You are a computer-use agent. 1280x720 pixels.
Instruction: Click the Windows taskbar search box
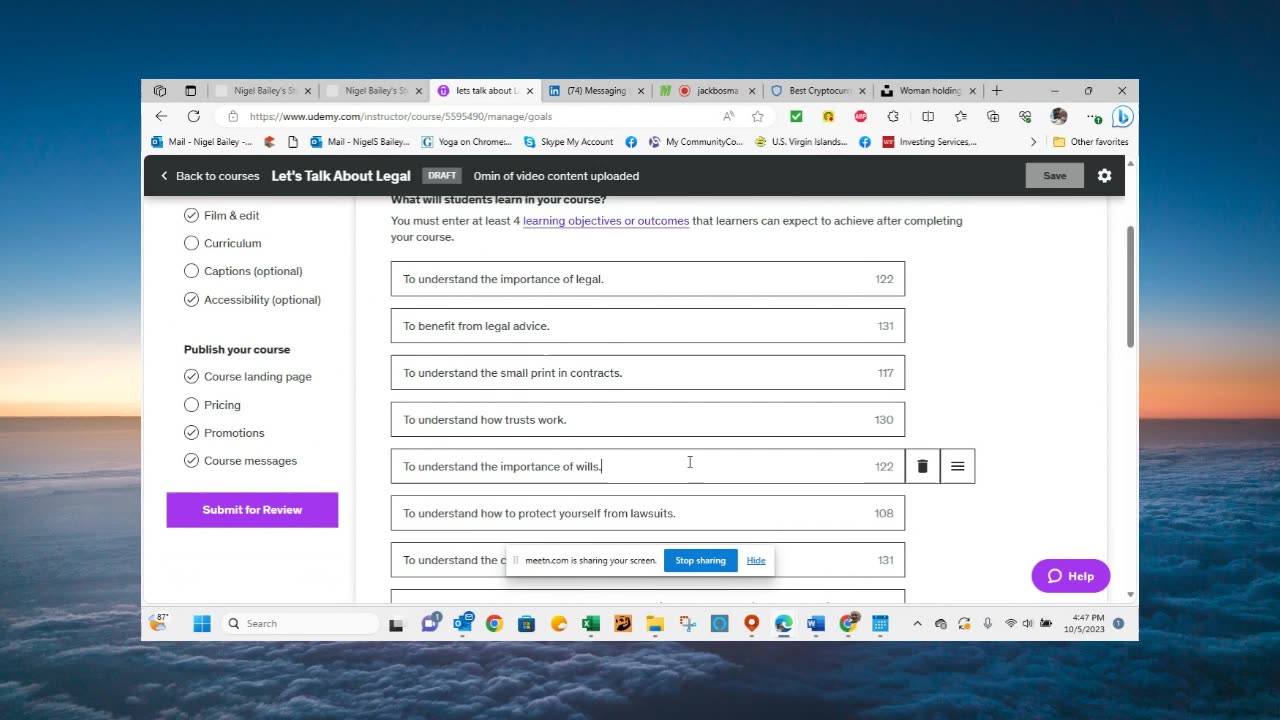(300, 623)
